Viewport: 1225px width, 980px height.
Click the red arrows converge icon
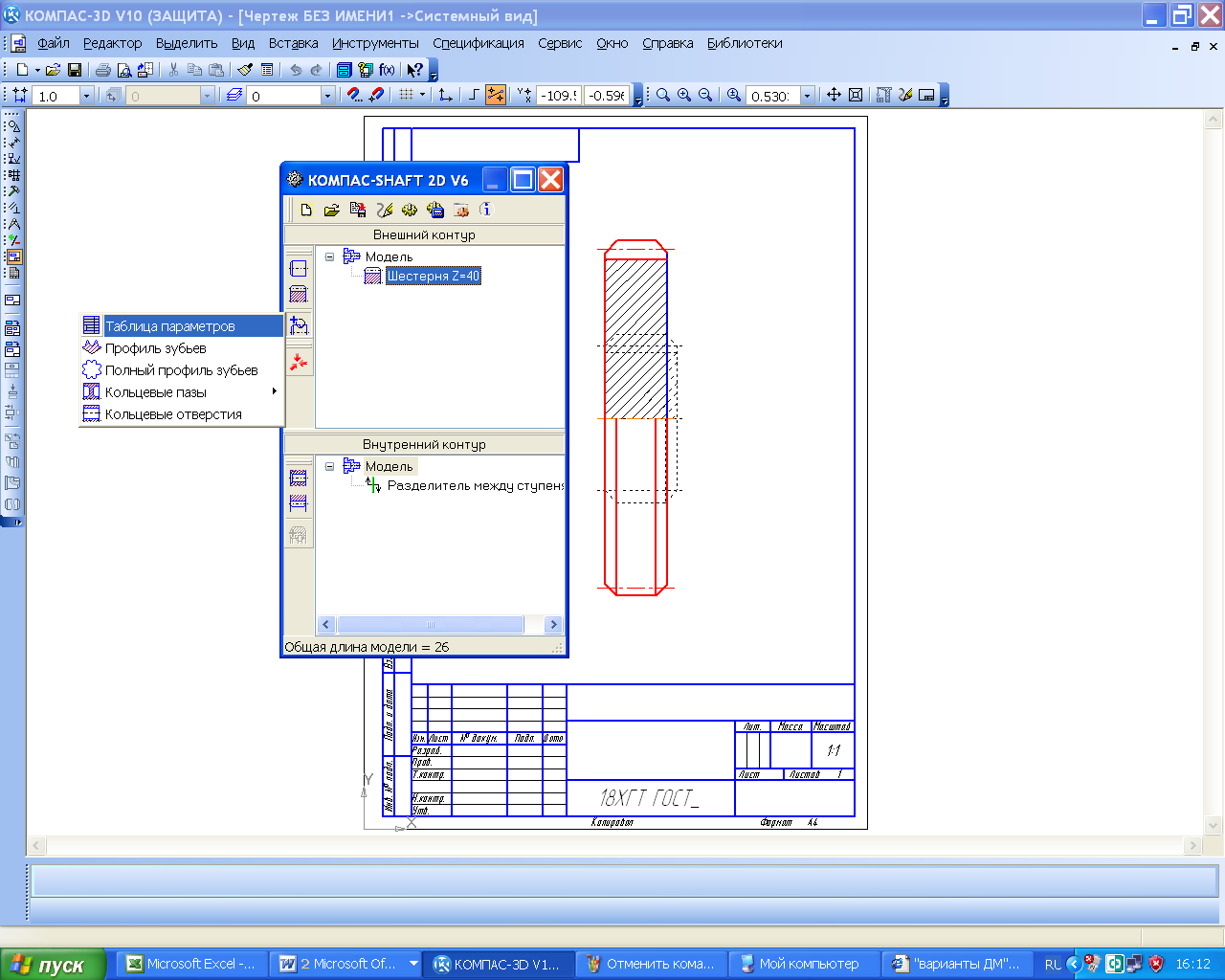pyautogui.click(x=299, y=362)
